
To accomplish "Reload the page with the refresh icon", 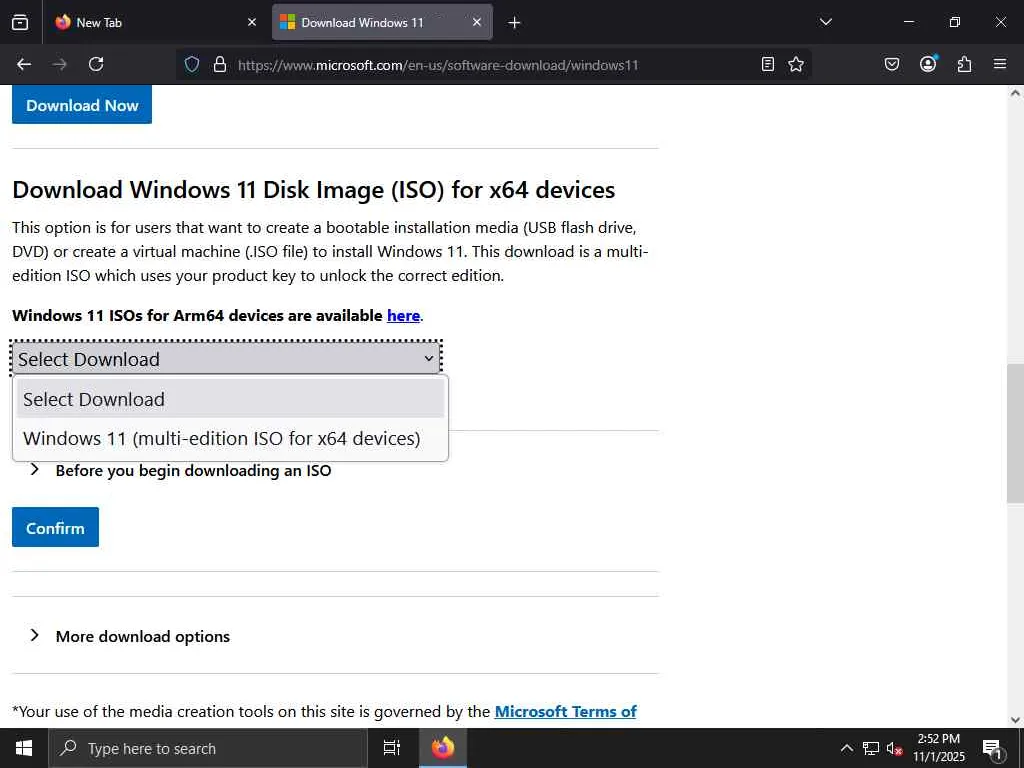I will (x=96, y=64).
